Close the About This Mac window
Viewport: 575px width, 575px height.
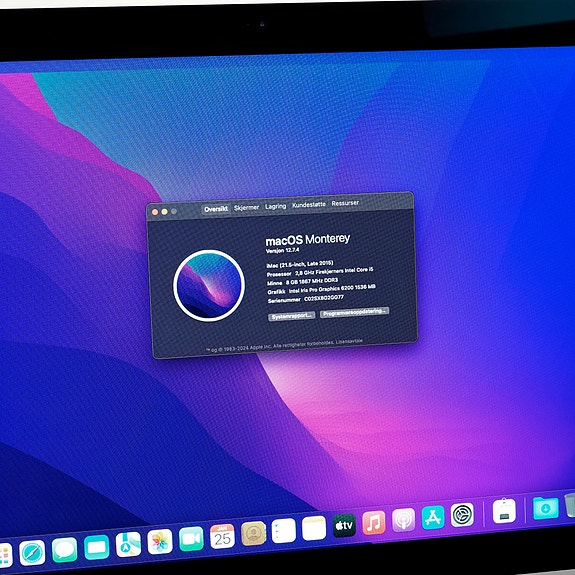click(x=155, y=212)
